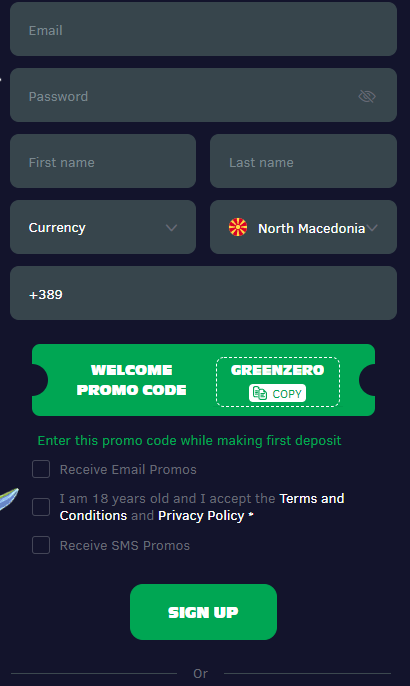
Task: Click the country selector chevron arrow
Action: point(372,228)
